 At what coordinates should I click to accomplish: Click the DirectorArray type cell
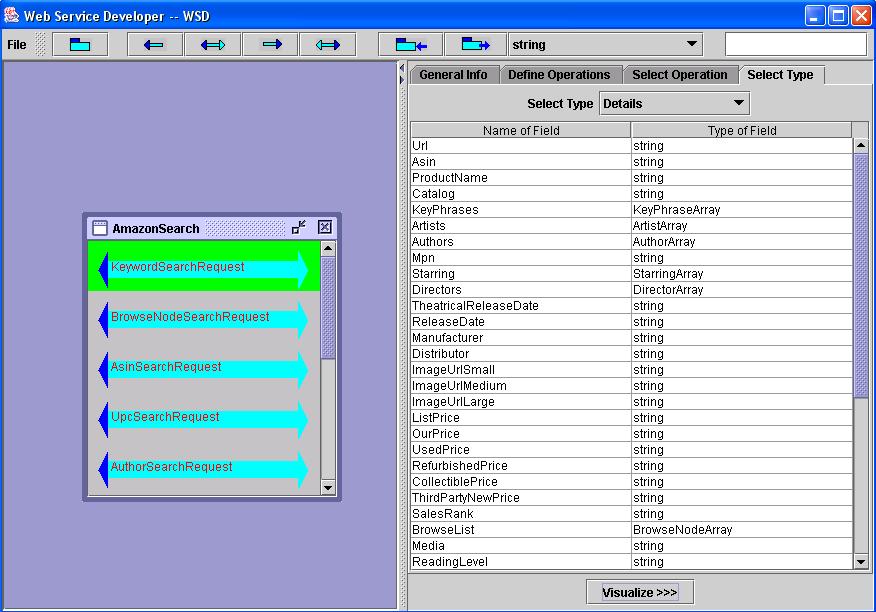741,290
